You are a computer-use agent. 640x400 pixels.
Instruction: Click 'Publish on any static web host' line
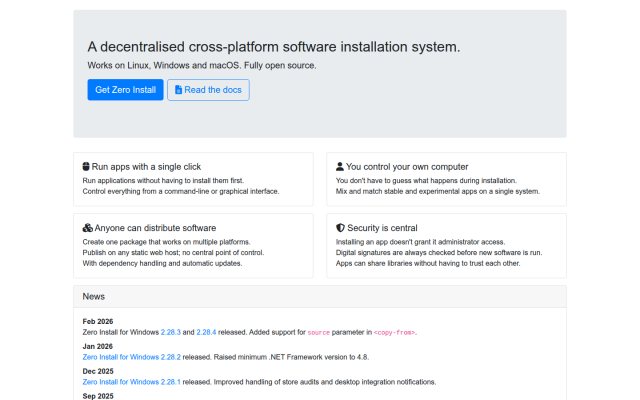[173, 252]
